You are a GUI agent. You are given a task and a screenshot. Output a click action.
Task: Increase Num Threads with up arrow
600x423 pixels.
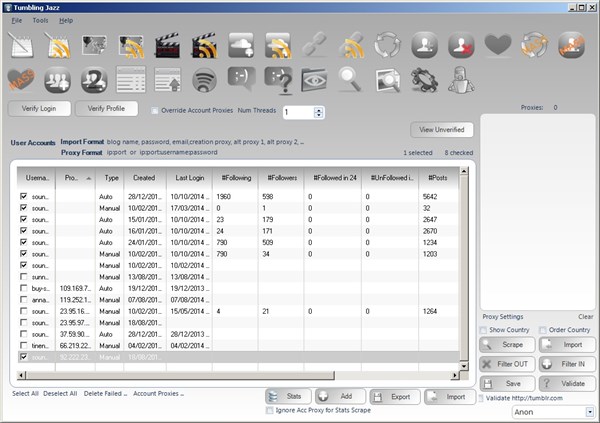point(318,110)
